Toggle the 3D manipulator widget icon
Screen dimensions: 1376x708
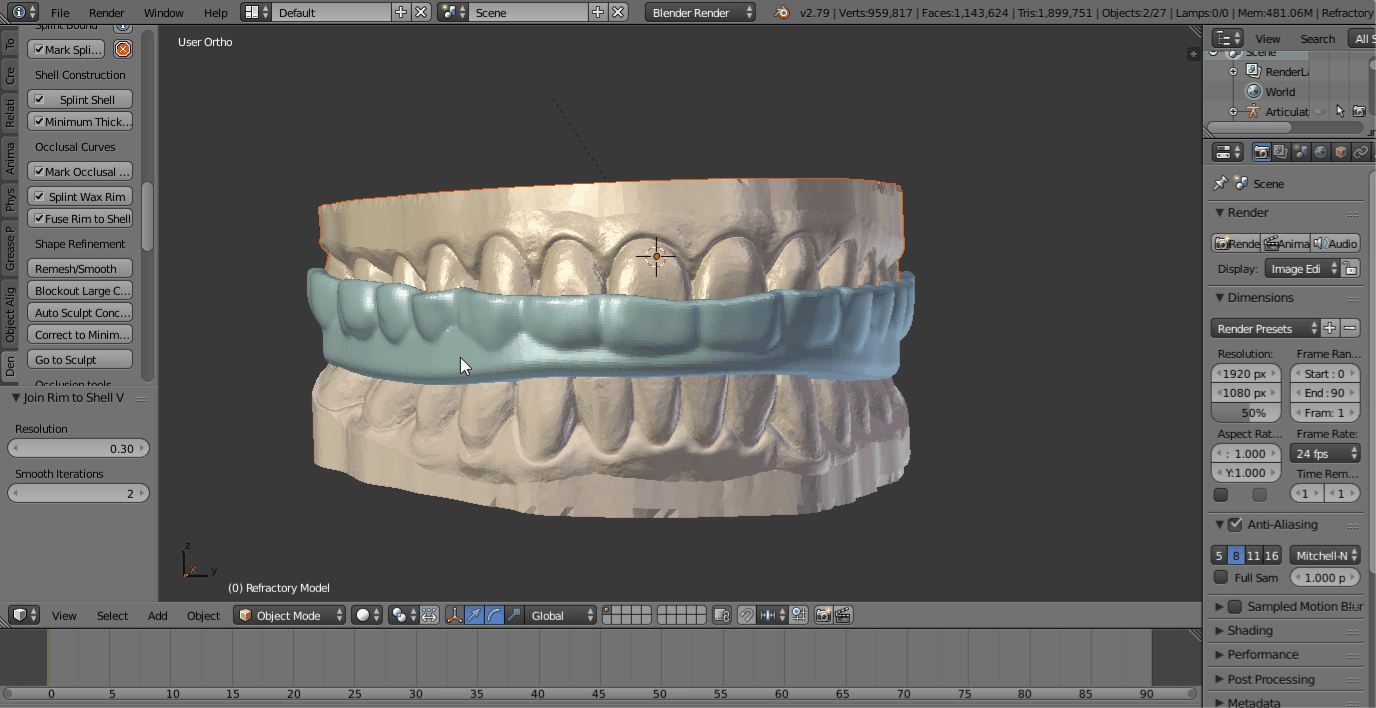(454, 615)
